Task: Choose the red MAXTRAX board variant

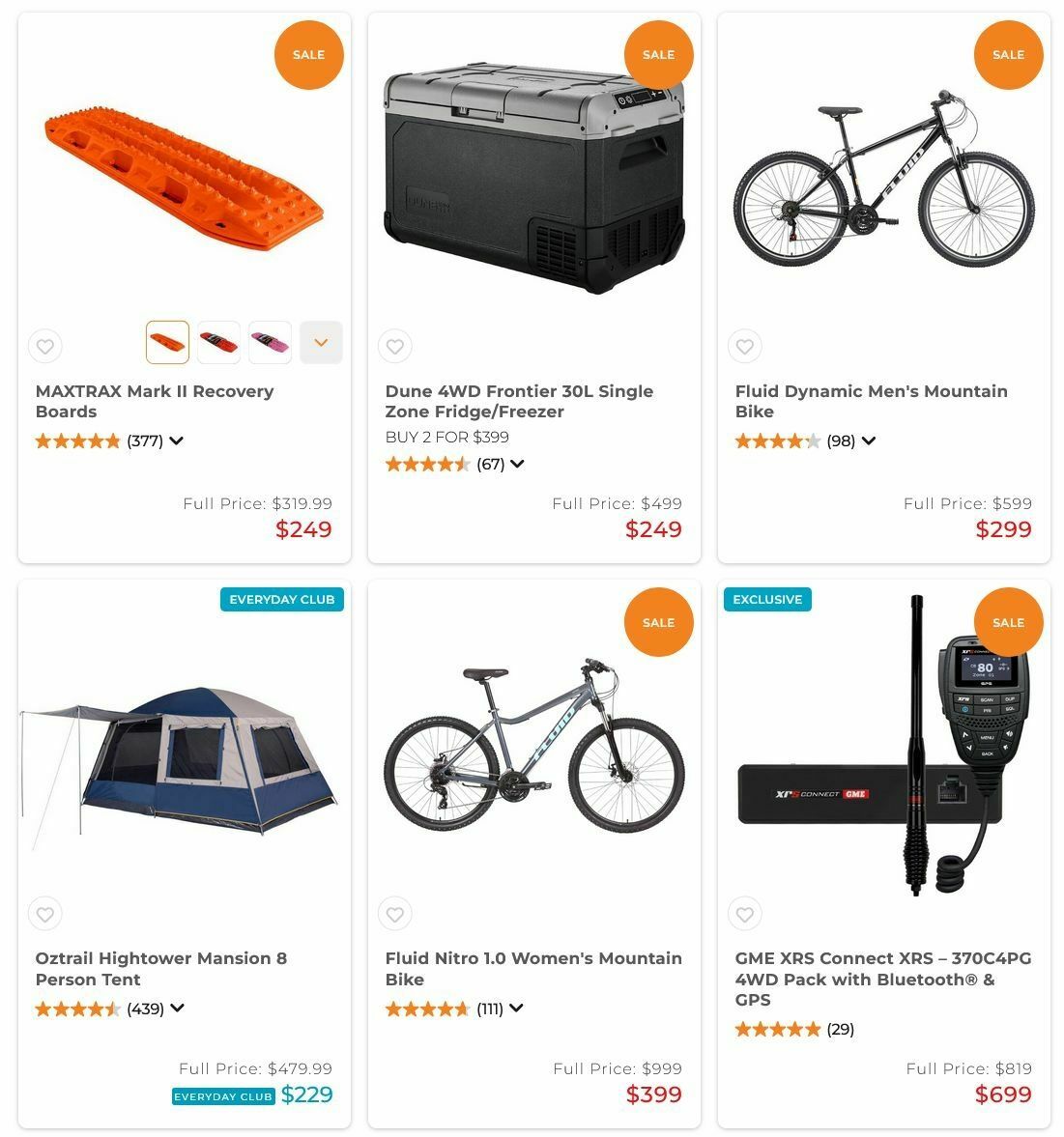Action: pyautogui.click(x=218, y=342)
